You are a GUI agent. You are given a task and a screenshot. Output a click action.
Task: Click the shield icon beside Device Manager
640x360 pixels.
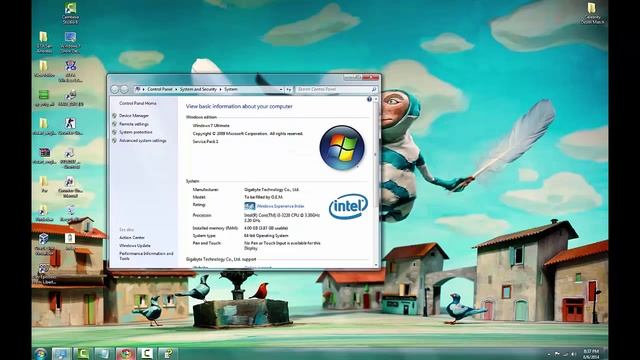114,116
